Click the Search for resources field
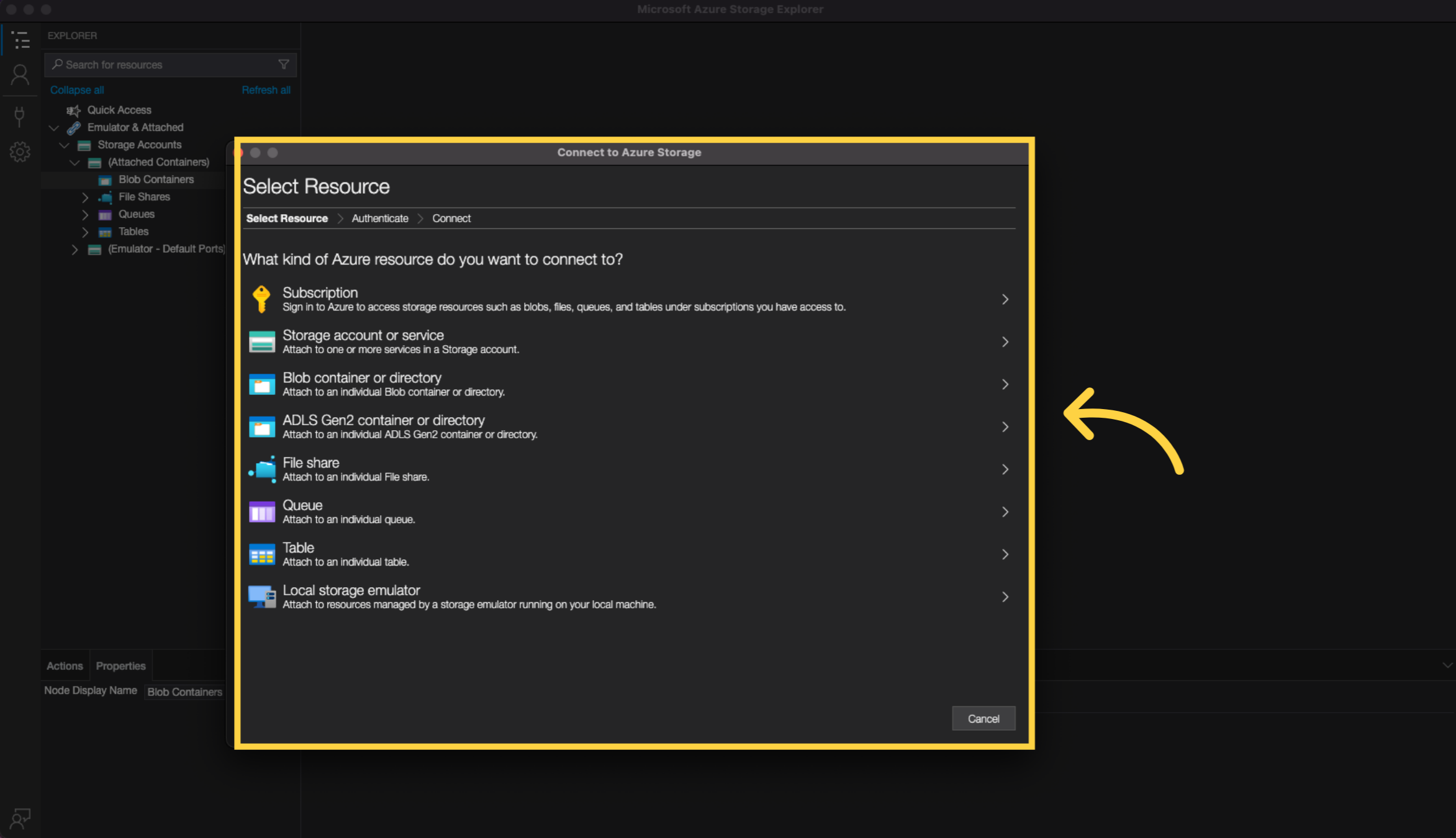1456x838 pixels. tap(170, 65)
